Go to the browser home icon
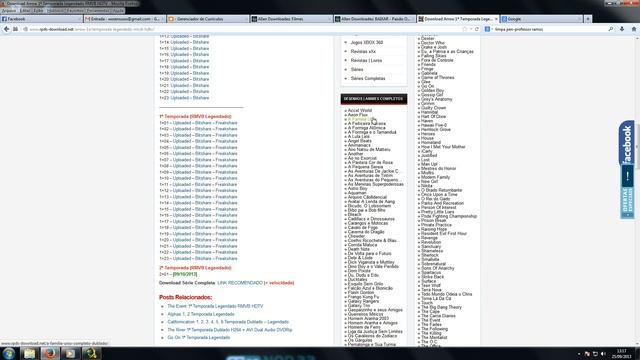This screenshot has width=640, height=360. pyautogui.click(x=634, y=29)
